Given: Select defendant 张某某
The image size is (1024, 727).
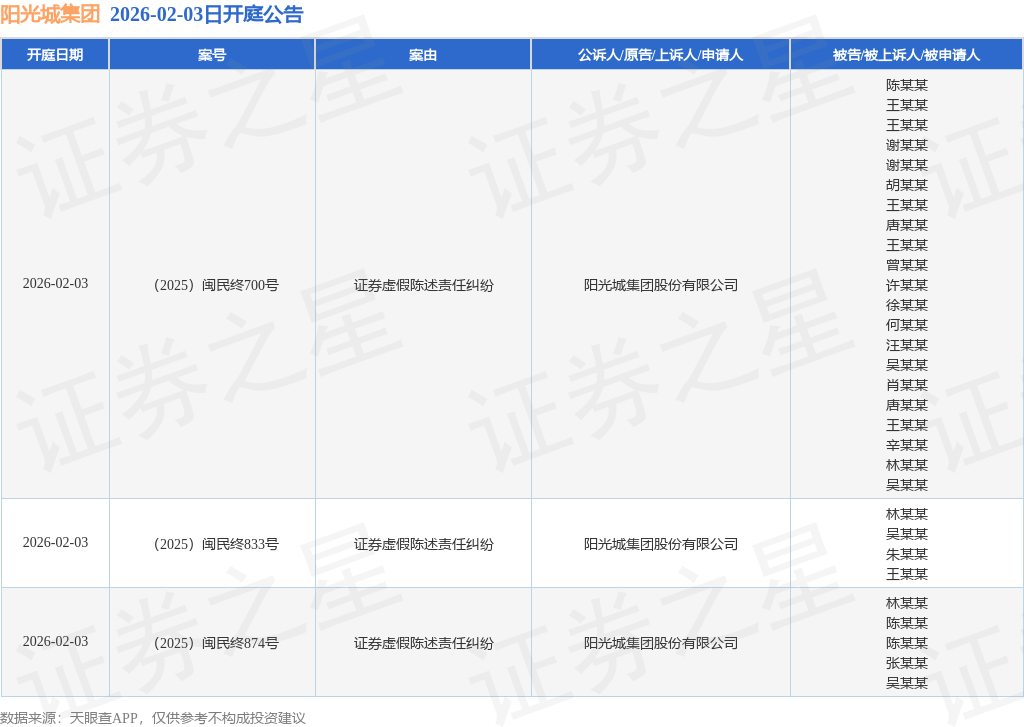Looking at the screenshot, I should click(906, 663).
